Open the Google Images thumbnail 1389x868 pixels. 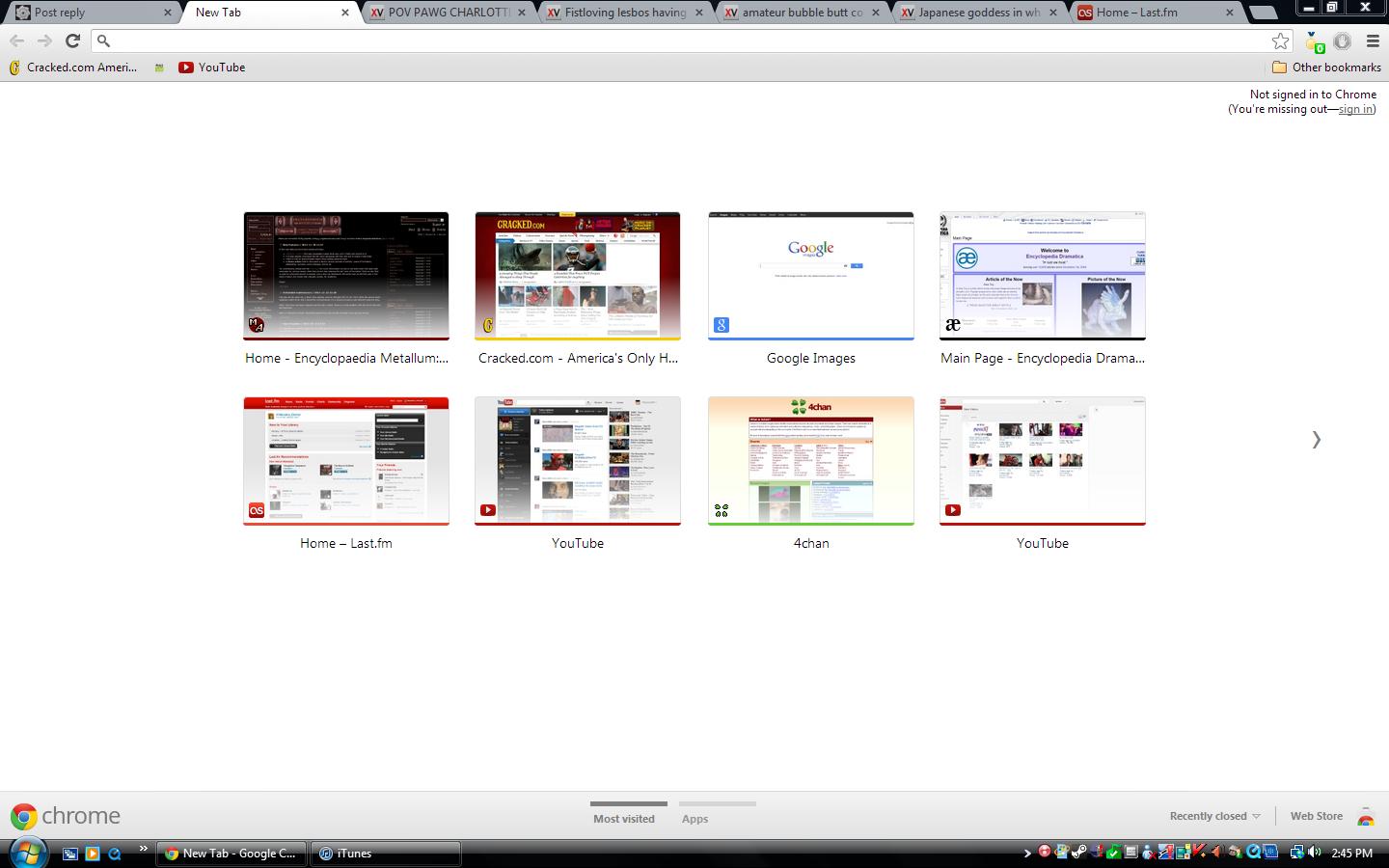tap(811, 276)
